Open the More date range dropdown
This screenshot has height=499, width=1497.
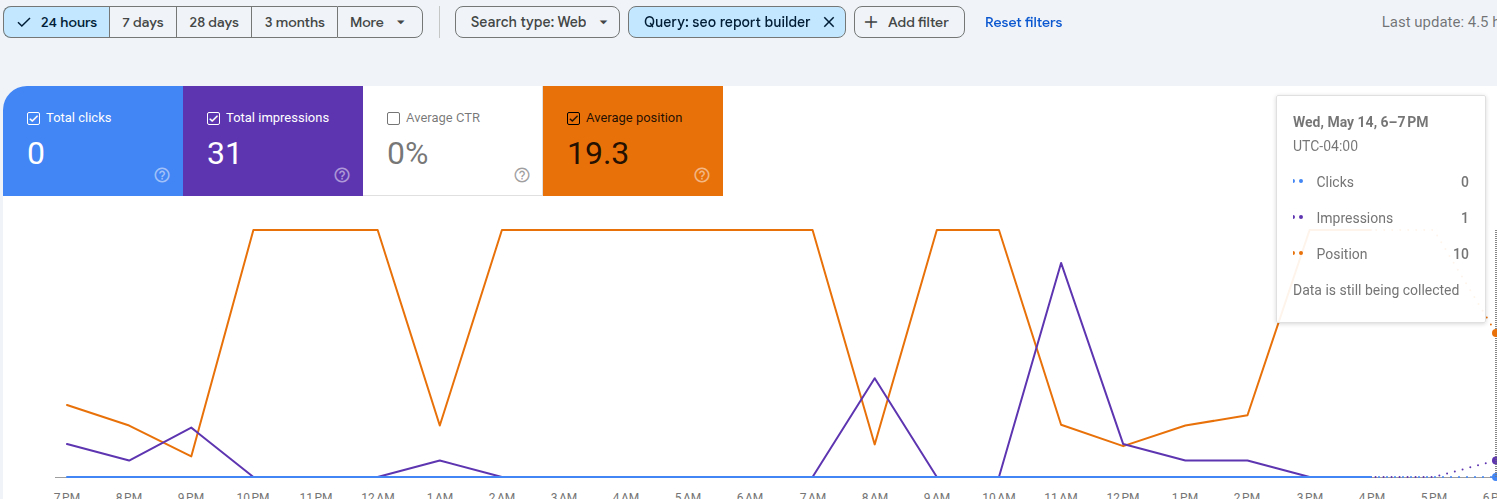click(x=379, y=22)
